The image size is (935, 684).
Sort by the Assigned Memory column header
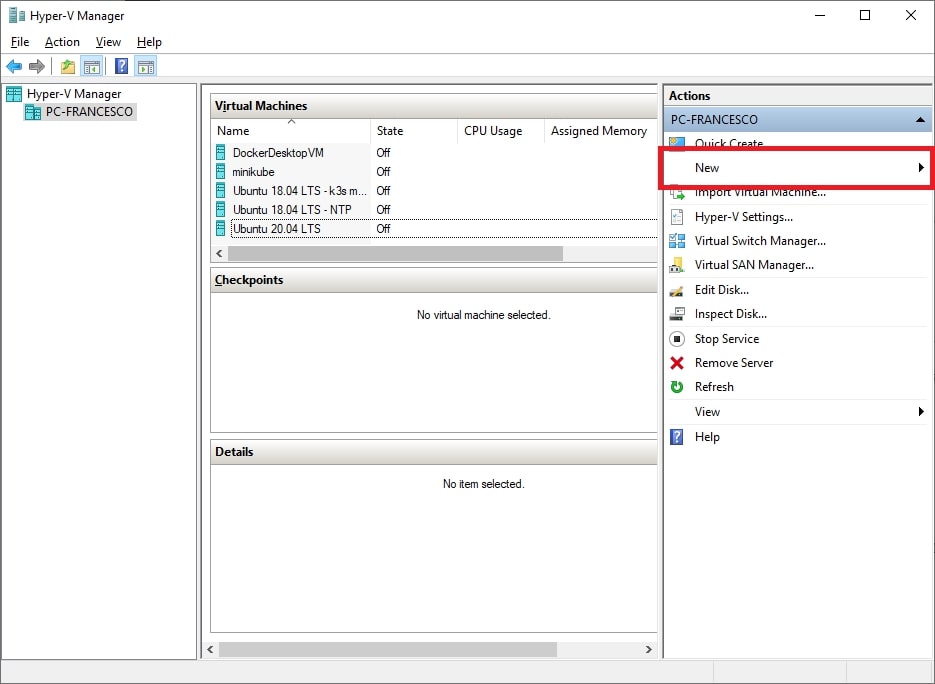click(601, 131)
